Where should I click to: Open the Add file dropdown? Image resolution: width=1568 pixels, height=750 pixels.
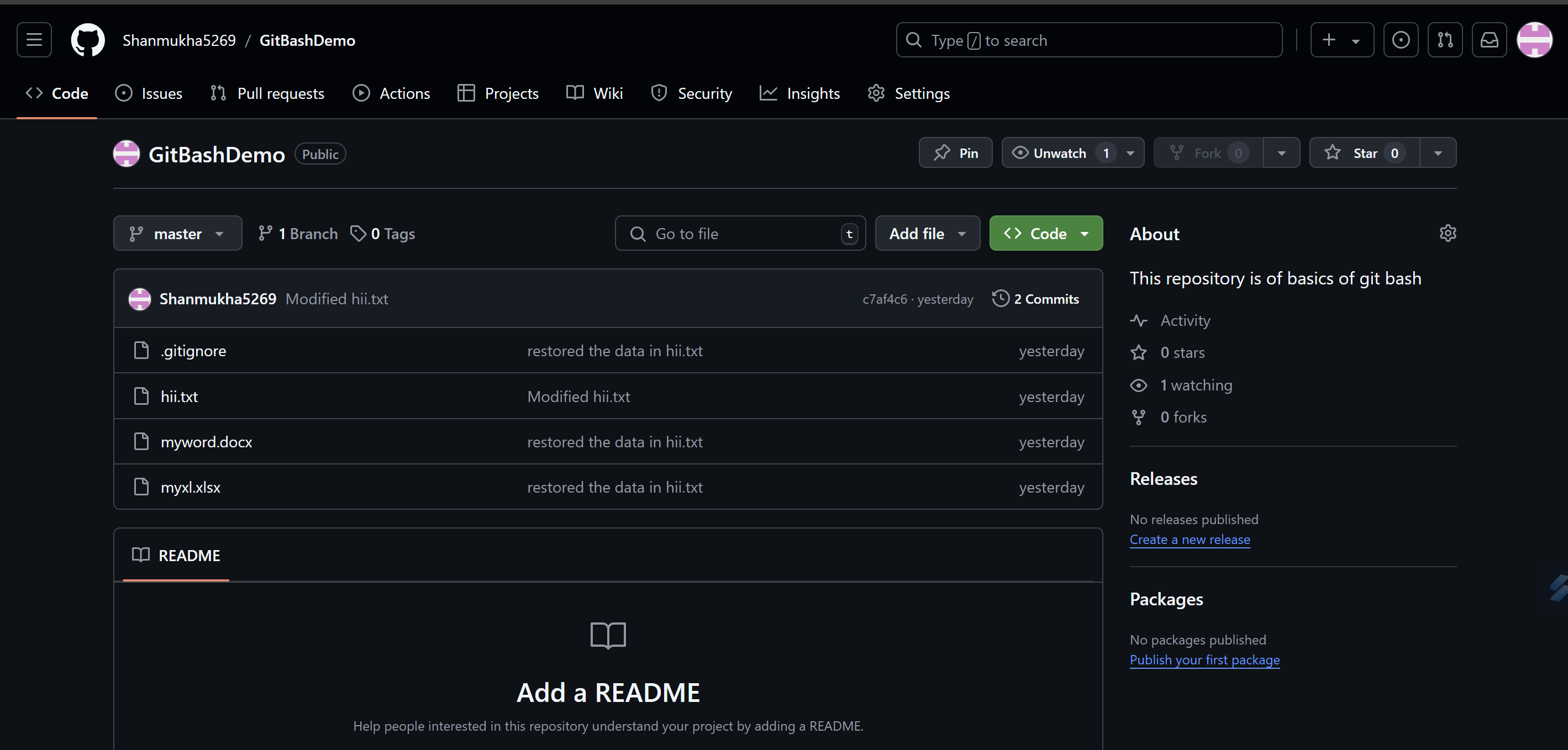click(x=927, y=234)
